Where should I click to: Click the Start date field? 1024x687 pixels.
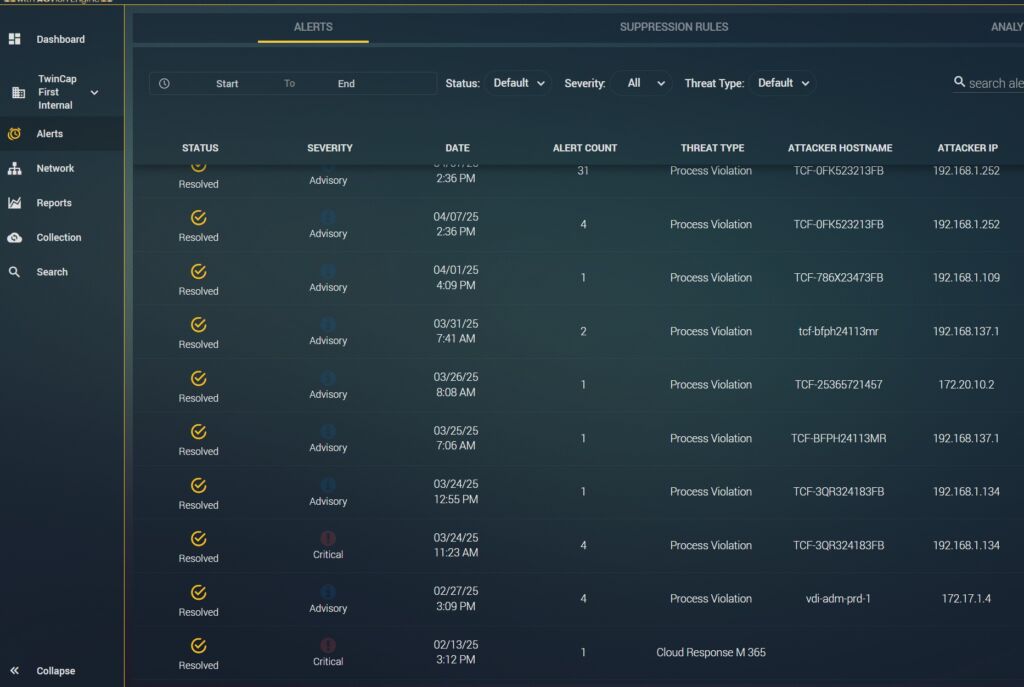[x=227, y=84]
